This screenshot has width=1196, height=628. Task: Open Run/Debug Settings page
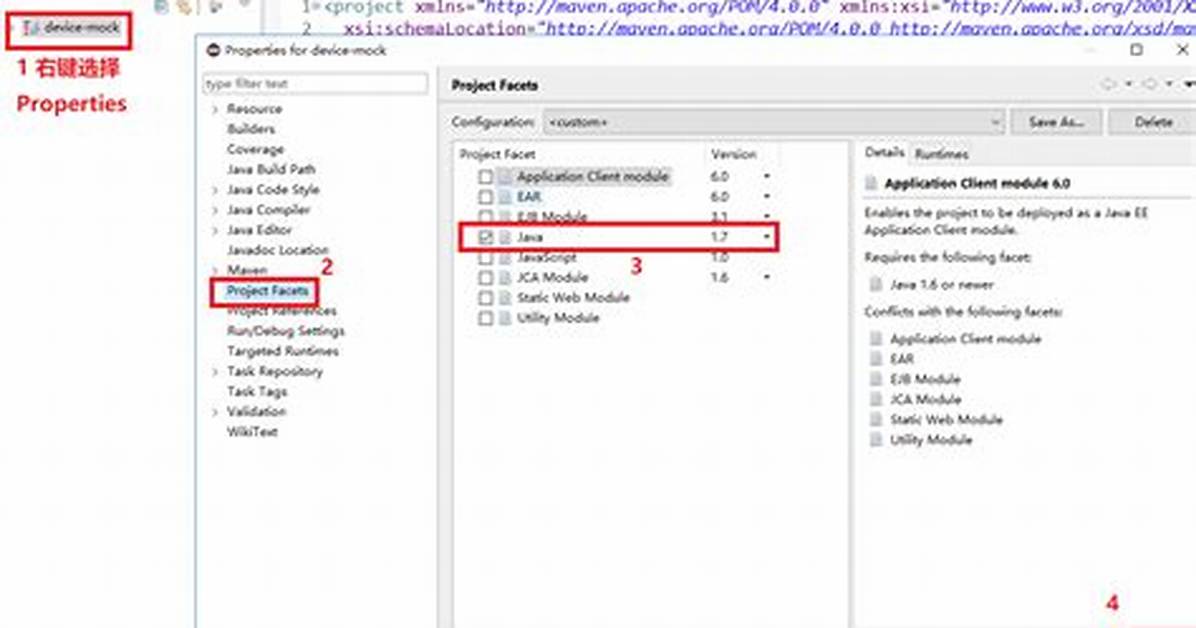286,330
